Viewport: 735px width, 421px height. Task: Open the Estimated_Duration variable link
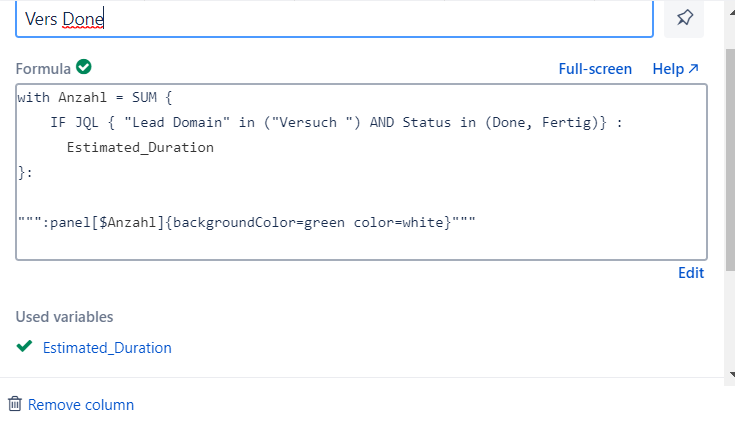click(107, 348)
